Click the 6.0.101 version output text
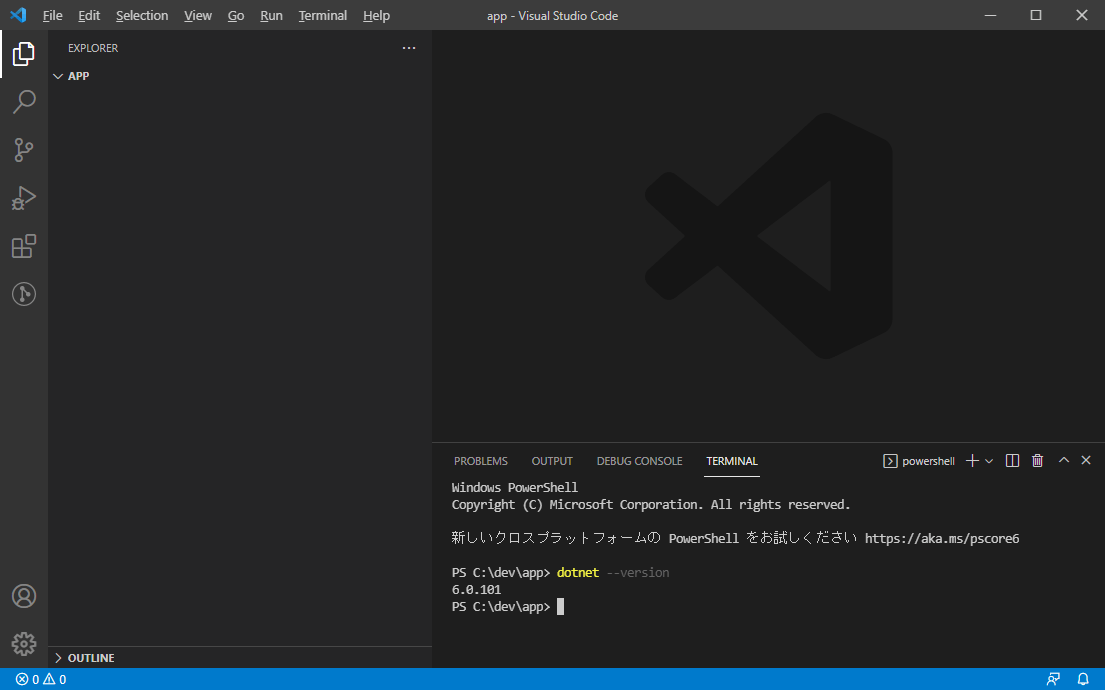This screenshot has width=1105, height=690. (476, 589)
